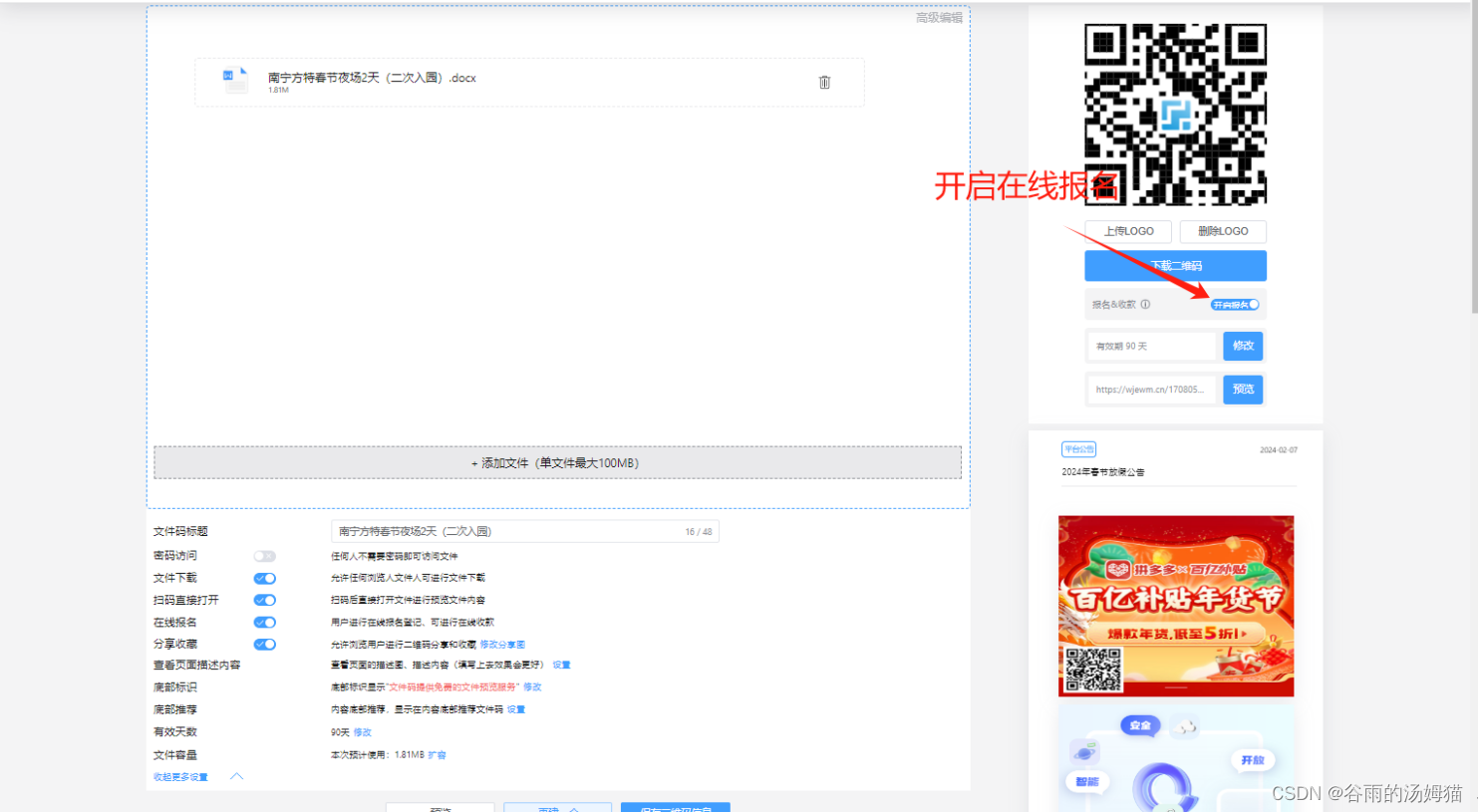Click the up chevron beside 收起更多设置

(236, 776)
